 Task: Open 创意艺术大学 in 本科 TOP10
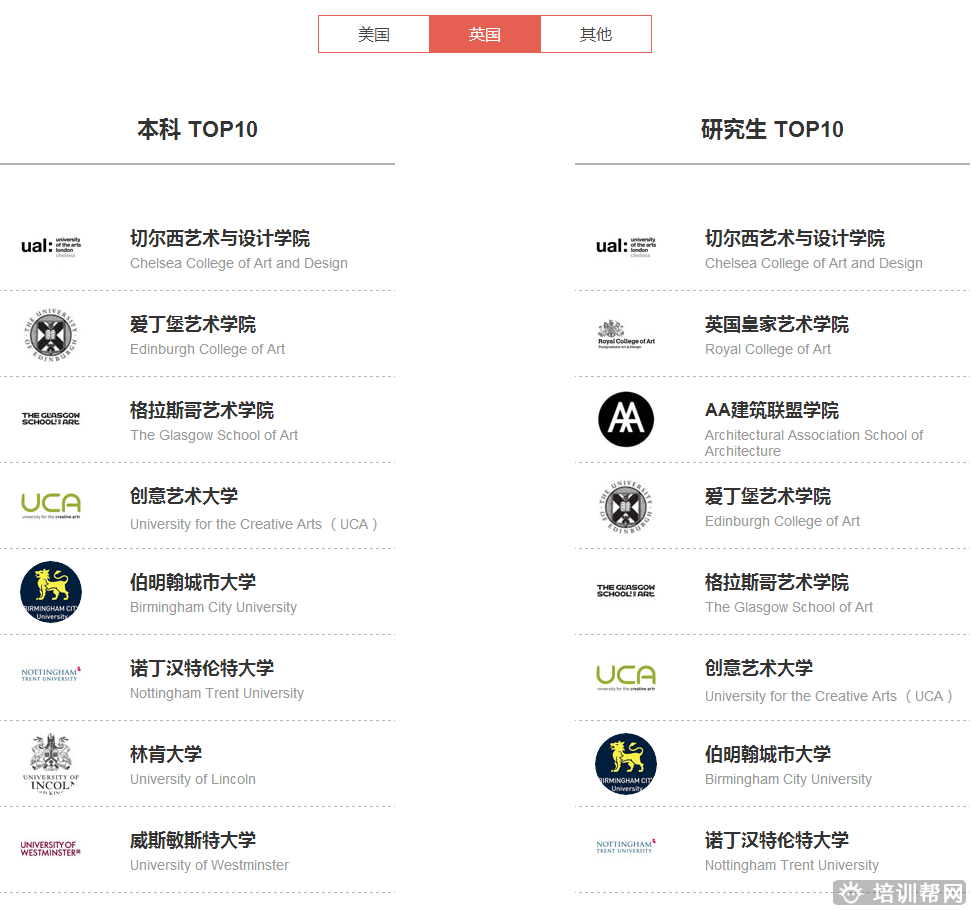[184, 496]
